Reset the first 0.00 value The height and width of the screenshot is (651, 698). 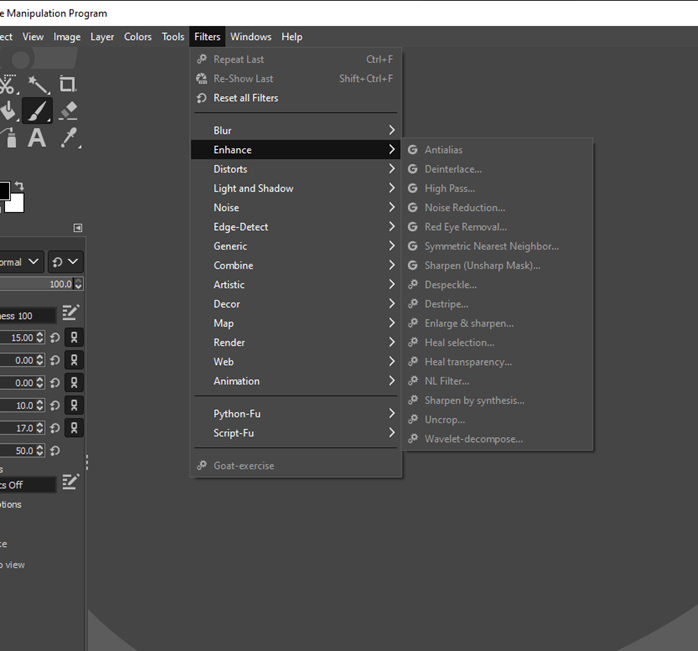tap(55, 360)
